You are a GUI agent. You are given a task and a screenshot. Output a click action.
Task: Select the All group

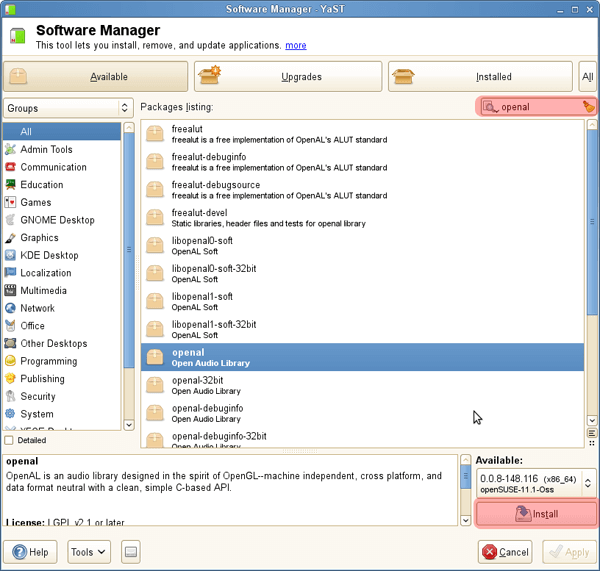pos(62,132)
